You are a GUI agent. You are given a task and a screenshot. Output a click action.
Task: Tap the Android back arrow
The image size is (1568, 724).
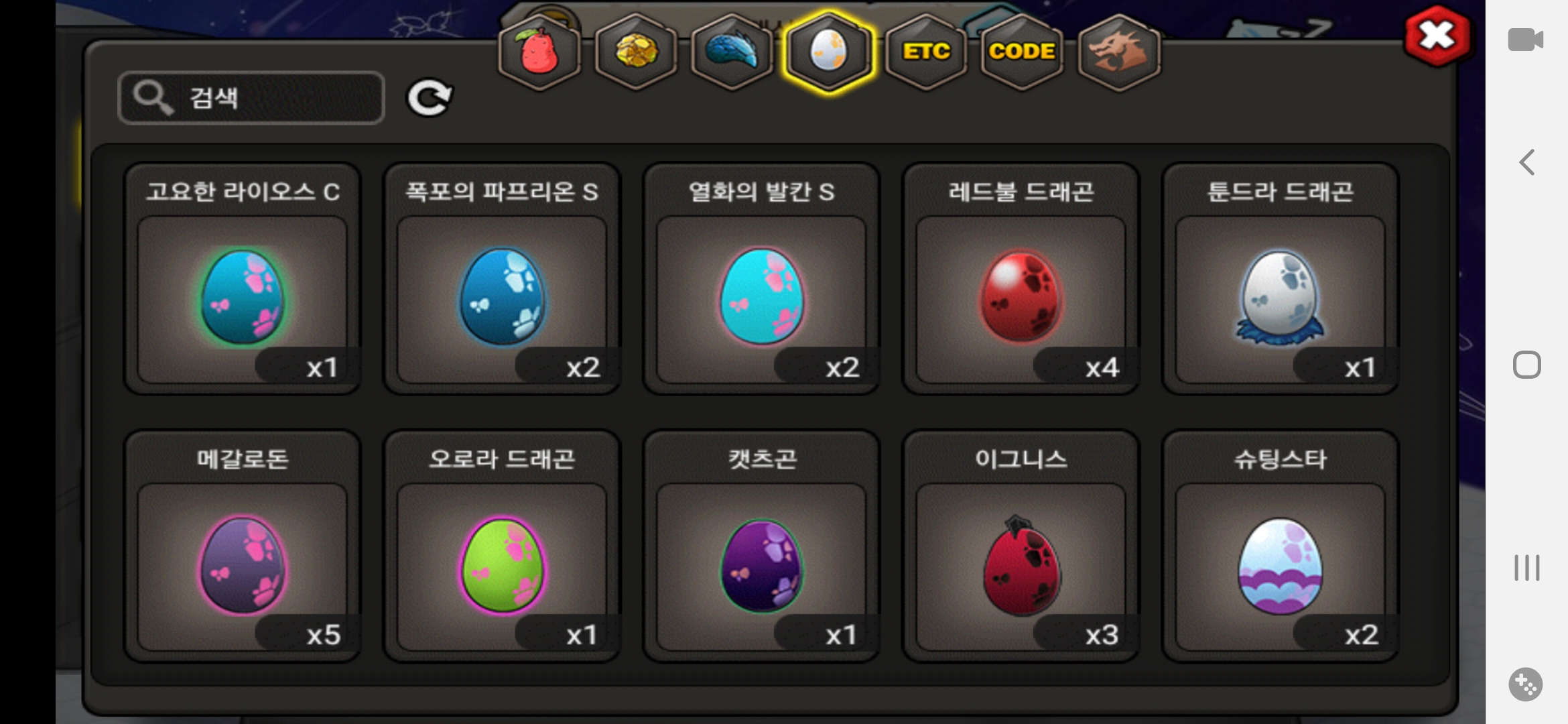pos(1526,162)
